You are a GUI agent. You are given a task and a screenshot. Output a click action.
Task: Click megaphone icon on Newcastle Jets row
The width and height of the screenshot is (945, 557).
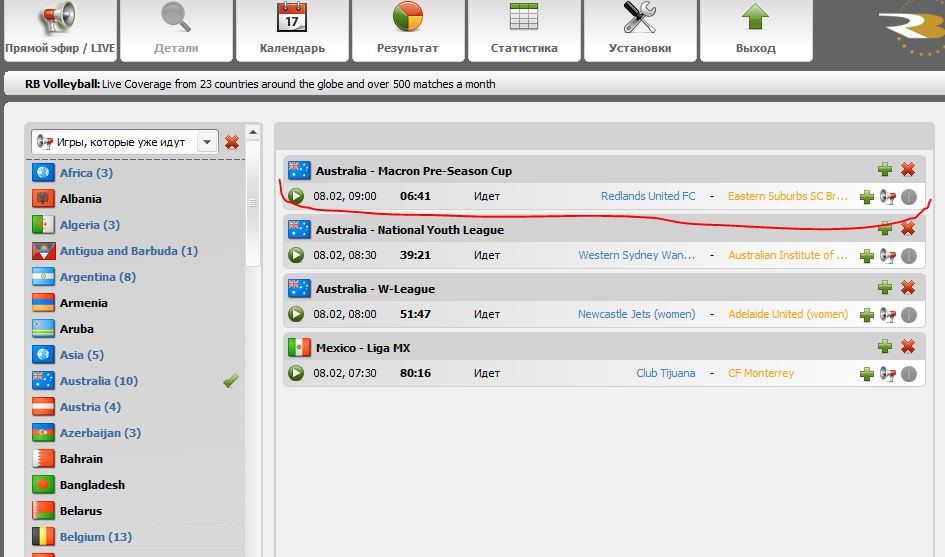[x=888, y=315]
